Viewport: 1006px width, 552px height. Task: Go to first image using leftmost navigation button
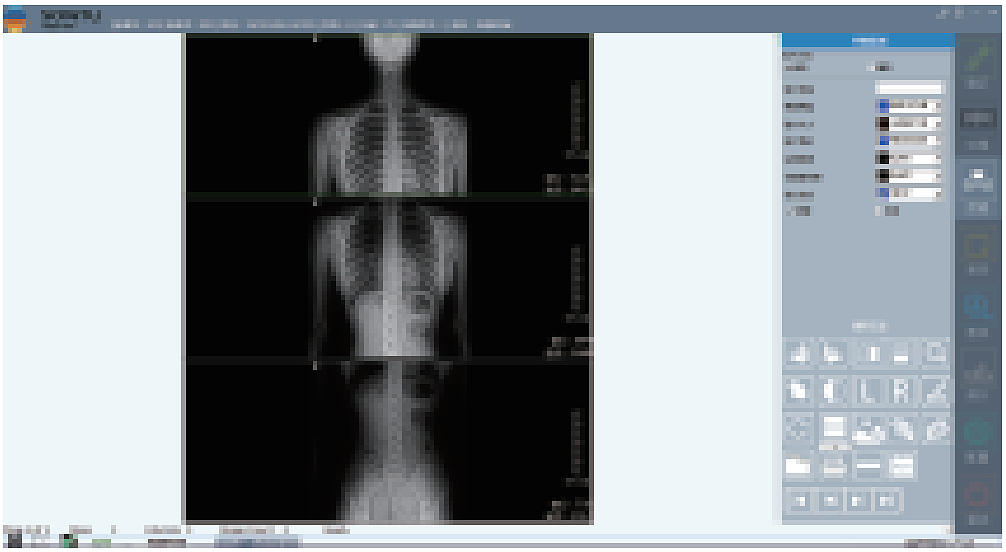point(799,500)
